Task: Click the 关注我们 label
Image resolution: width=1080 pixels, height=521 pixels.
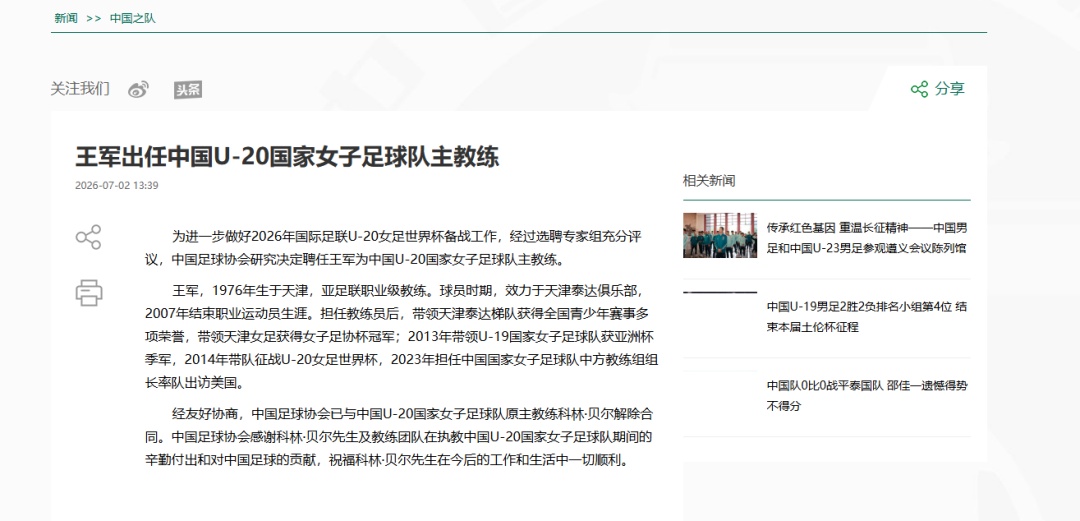Action: 80,89
